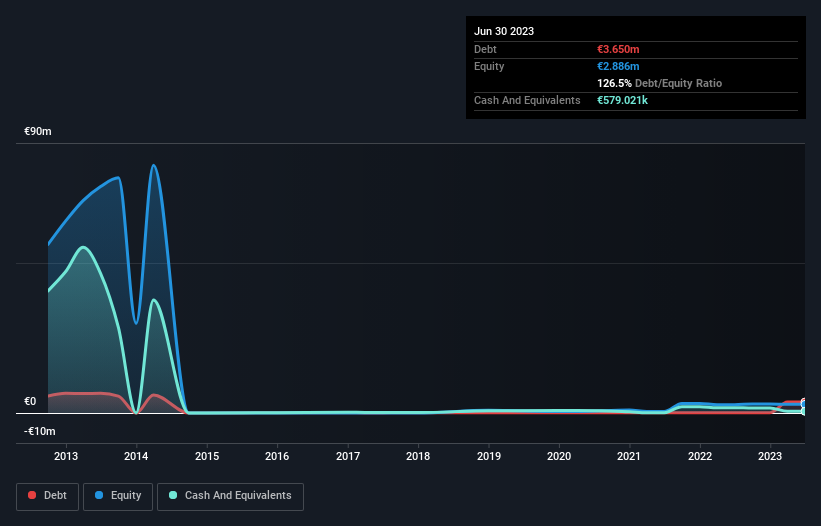Select the 2020 axis label
Viewport: 821px width, 526px height.
[x=559, y=456]
